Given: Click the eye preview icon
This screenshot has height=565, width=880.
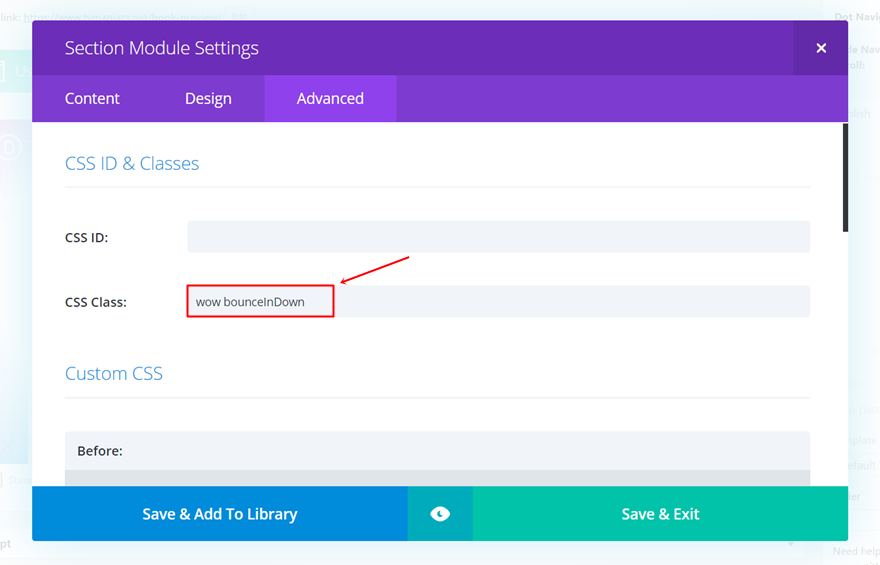Looking at the screenshot, I should coord(440,514).
